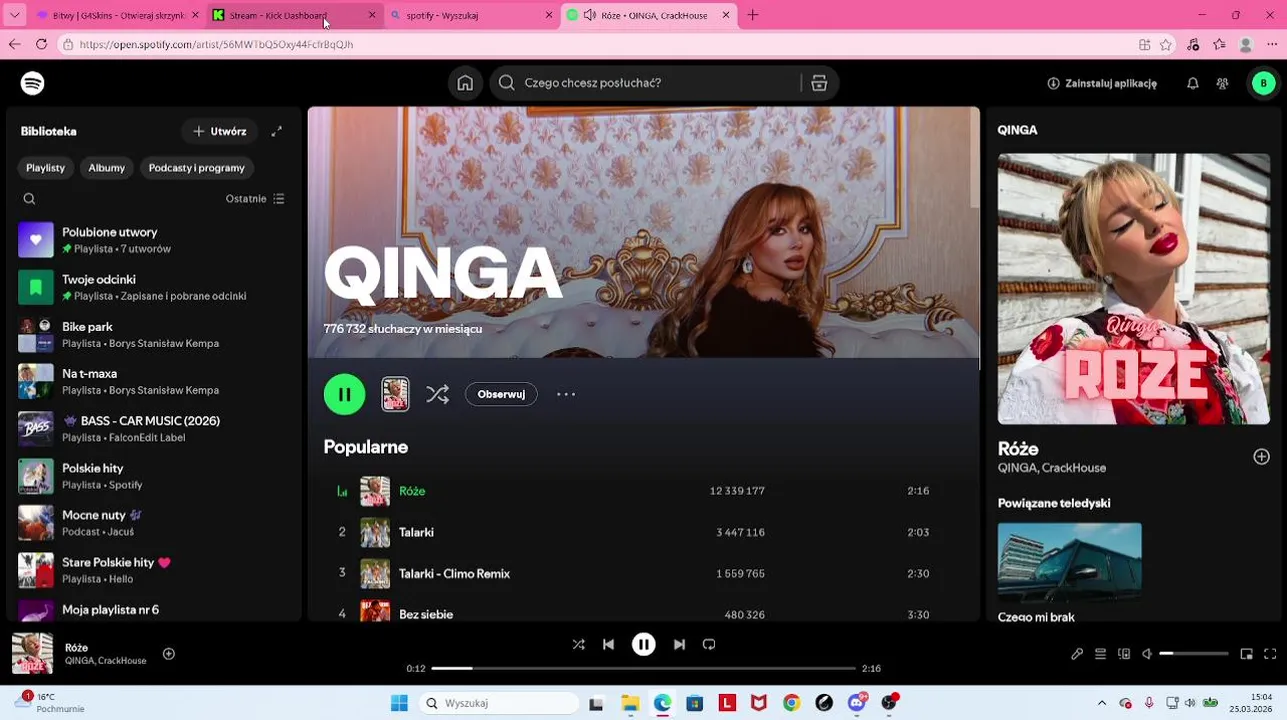The image size is (1287, 720).
Task: Add Róże to library from the right panel
Action: [x=1261, y=457]
